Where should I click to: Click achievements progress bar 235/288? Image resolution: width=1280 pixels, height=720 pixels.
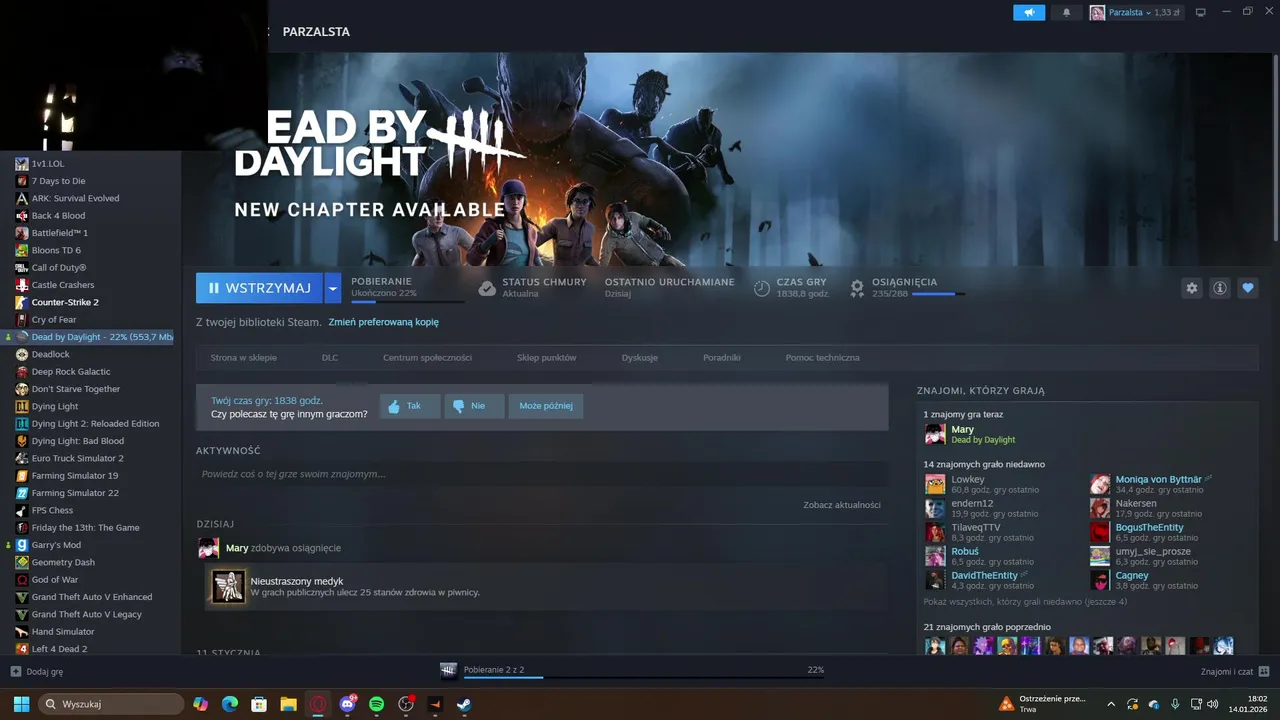coord(939,294)
